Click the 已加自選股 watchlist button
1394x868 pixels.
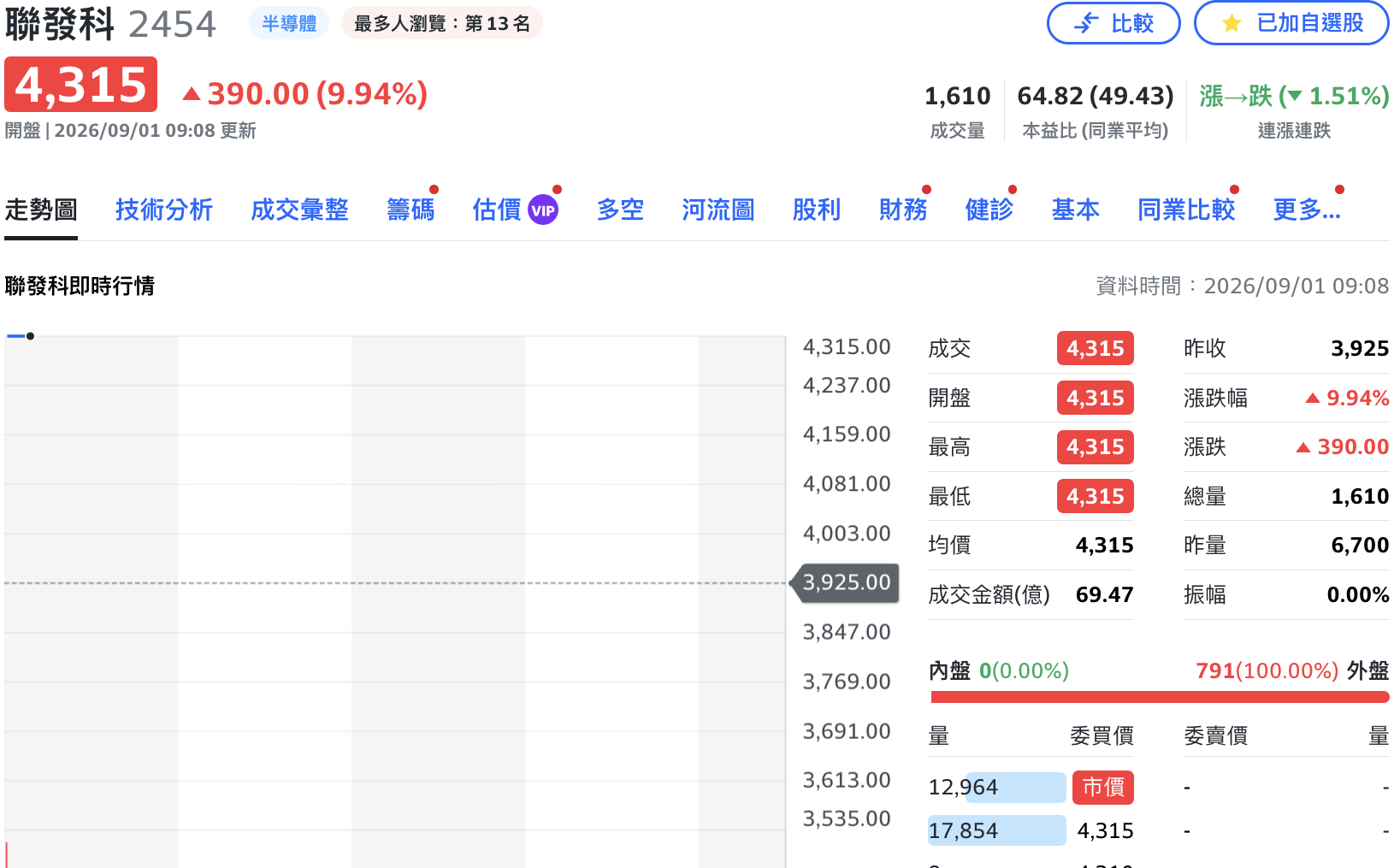(x=1291, y=23)
